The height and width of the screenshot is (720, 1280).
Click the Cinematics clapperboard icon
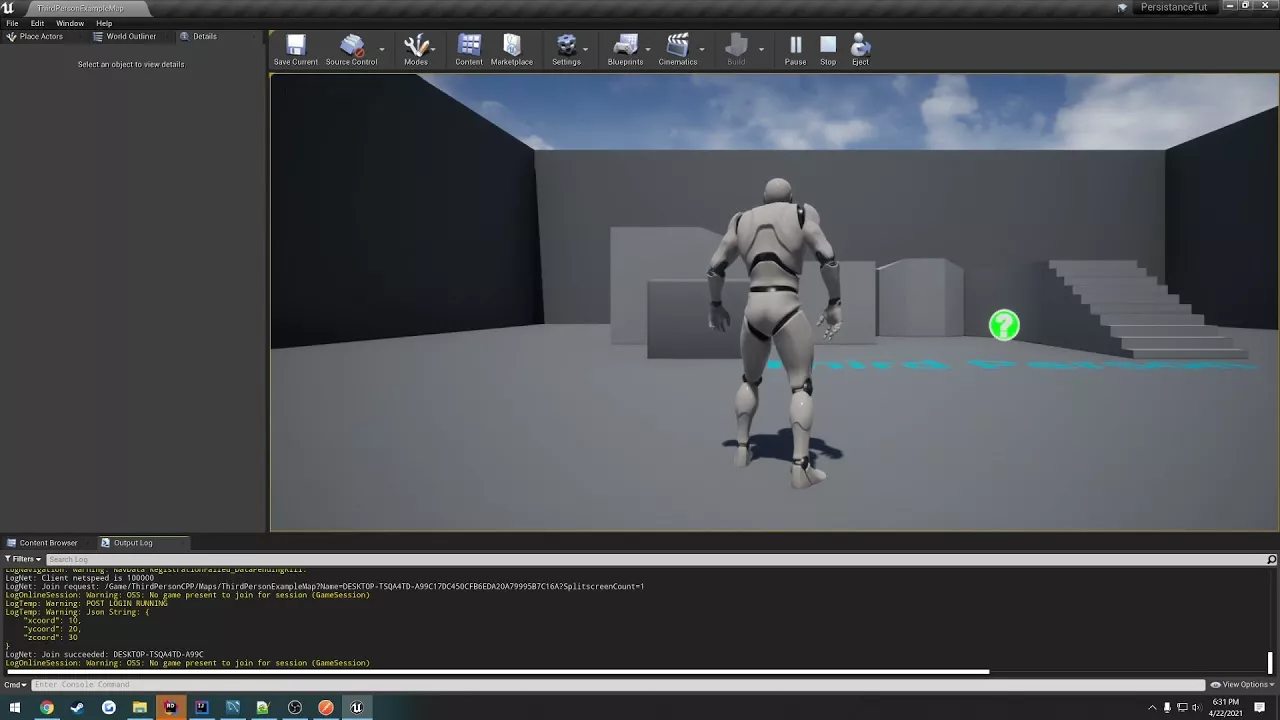(677, 47)
